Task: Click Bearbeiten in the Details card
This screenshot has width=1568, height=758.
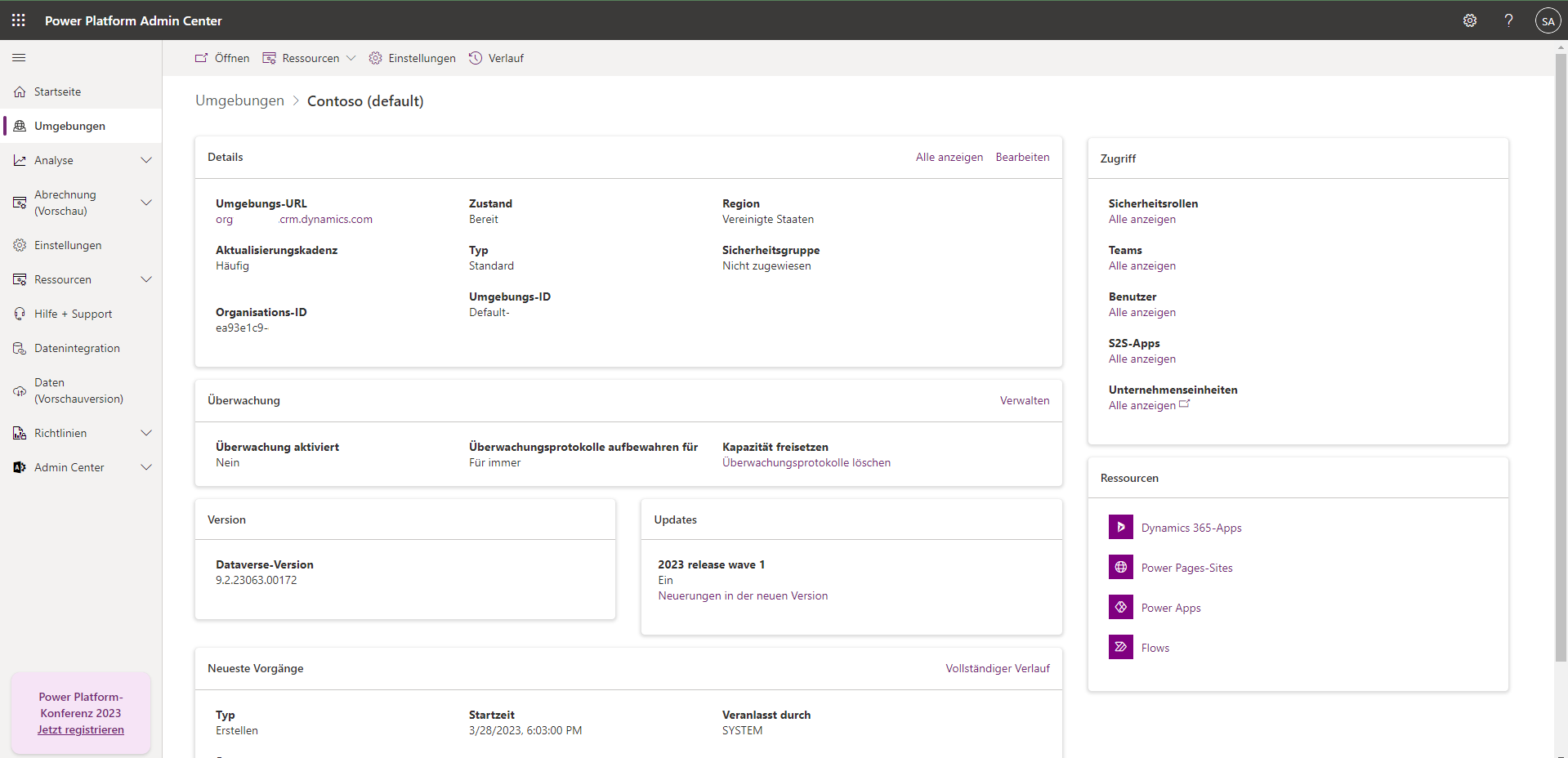Action: (x=1022, y=158)
